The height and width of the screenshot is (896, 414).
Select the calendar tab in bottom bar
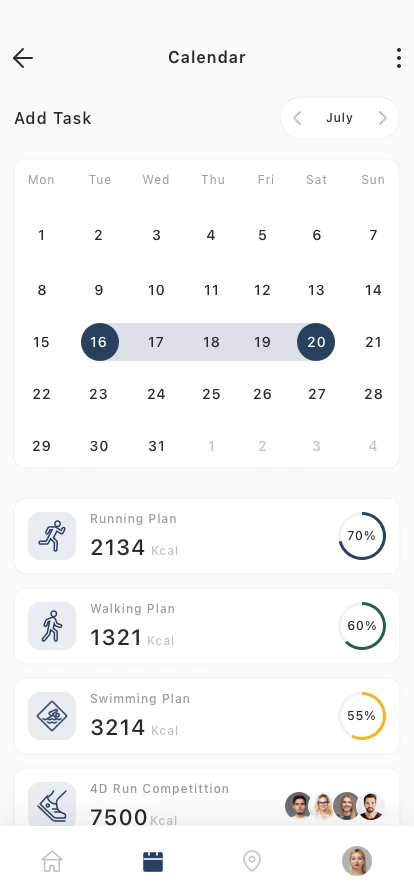pos(153,861)
